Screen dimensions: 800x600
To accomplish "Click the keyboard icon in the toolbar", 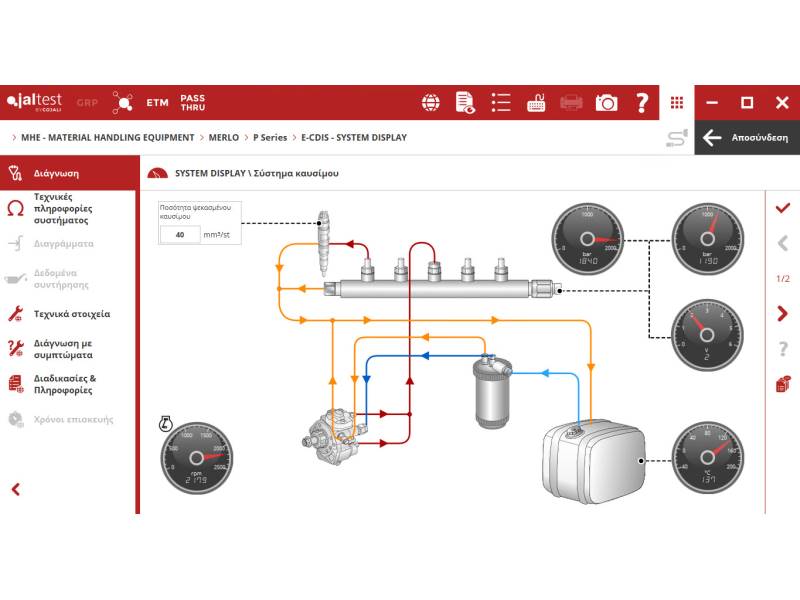I will tap(536, 102).
